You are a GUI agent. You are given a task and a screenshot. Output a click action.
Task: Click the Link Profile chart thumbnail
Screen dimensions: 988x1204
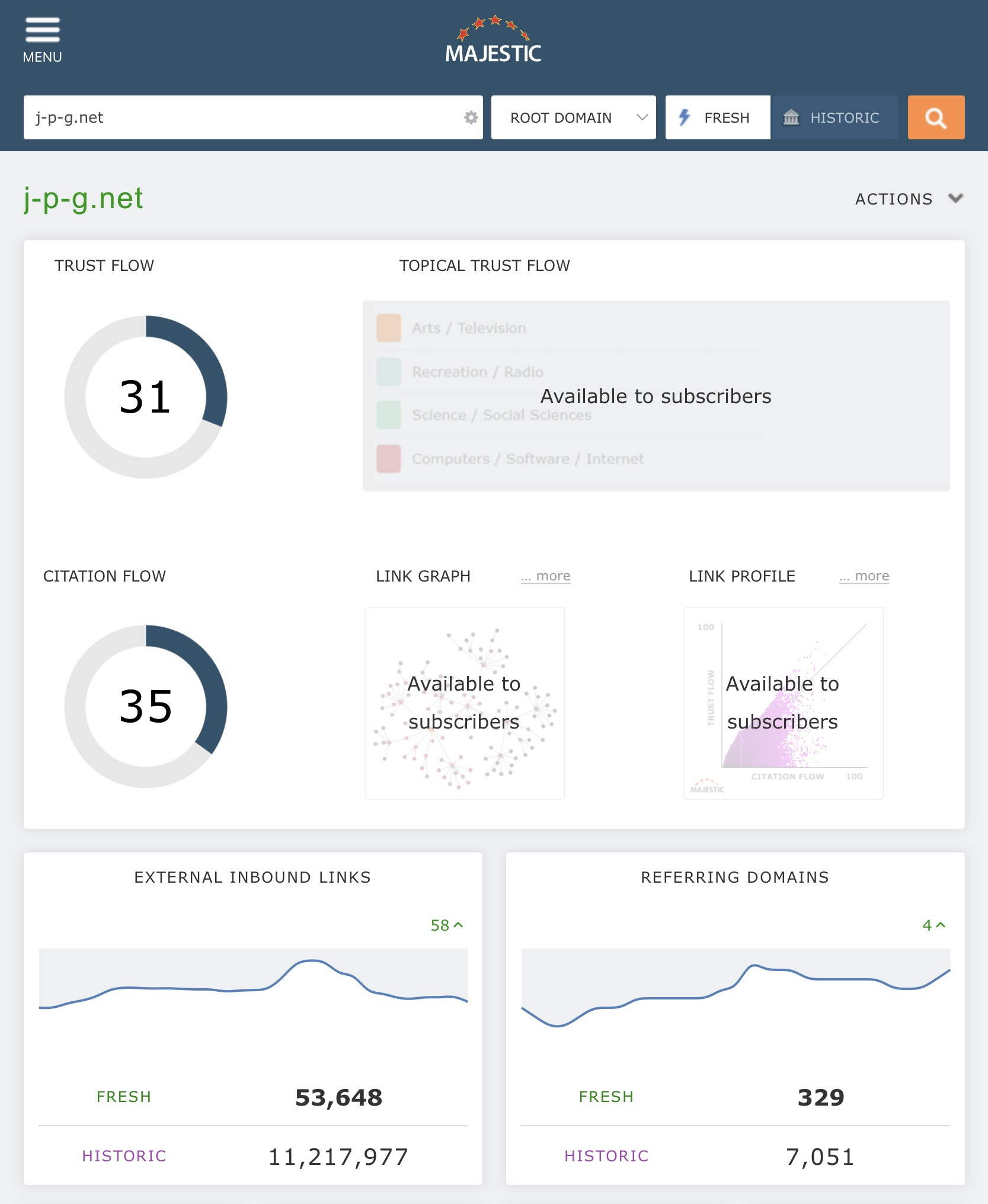784,703
